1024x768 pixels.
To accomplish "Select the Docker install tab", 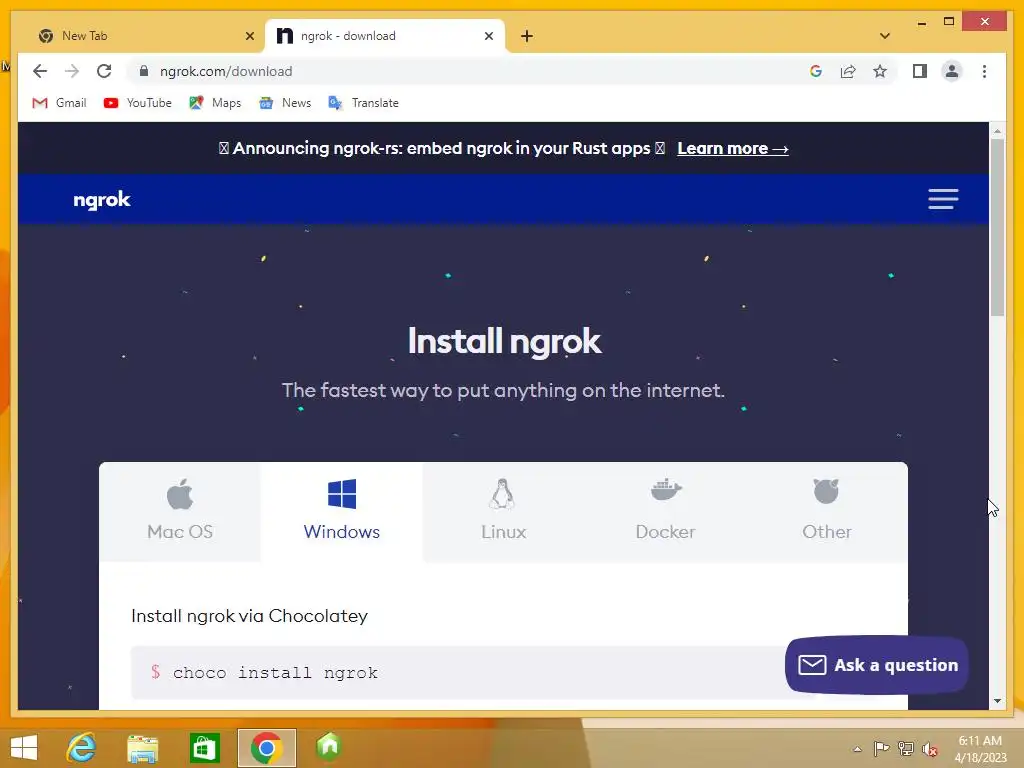I will pos(665,511).
